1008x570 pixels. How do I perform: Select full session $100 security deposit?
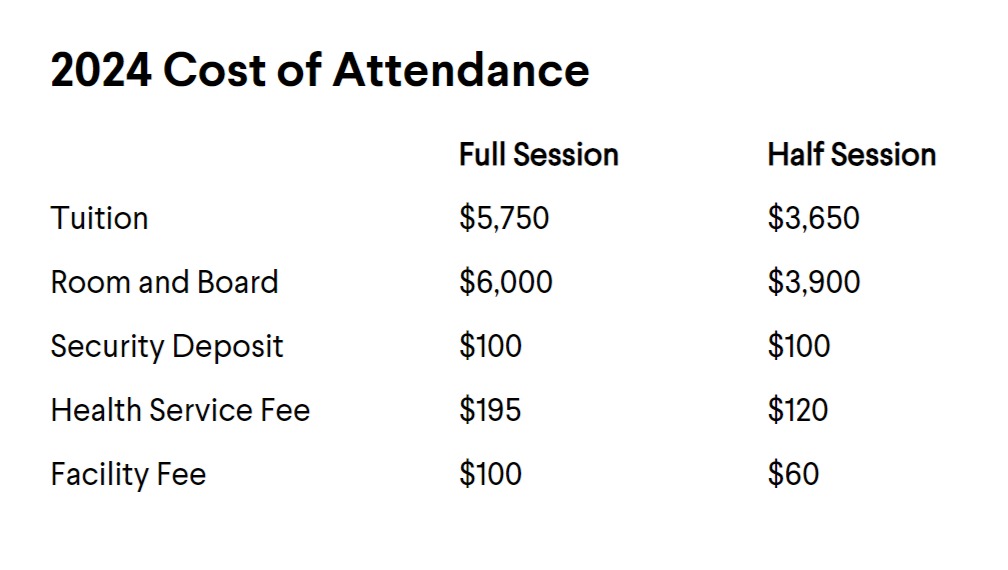[x=490, y=346]
